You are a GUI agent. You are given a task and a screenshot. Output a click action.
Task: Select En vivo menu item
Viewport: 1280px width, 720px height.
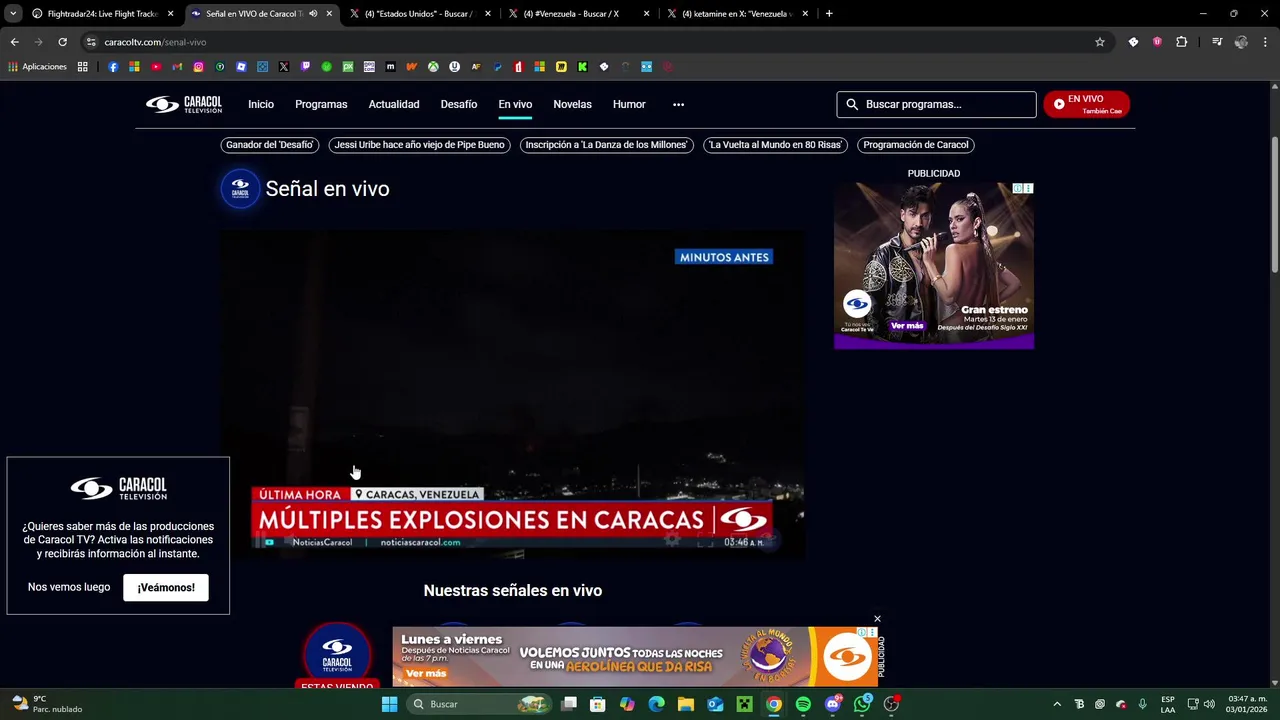tap(515, 104)
